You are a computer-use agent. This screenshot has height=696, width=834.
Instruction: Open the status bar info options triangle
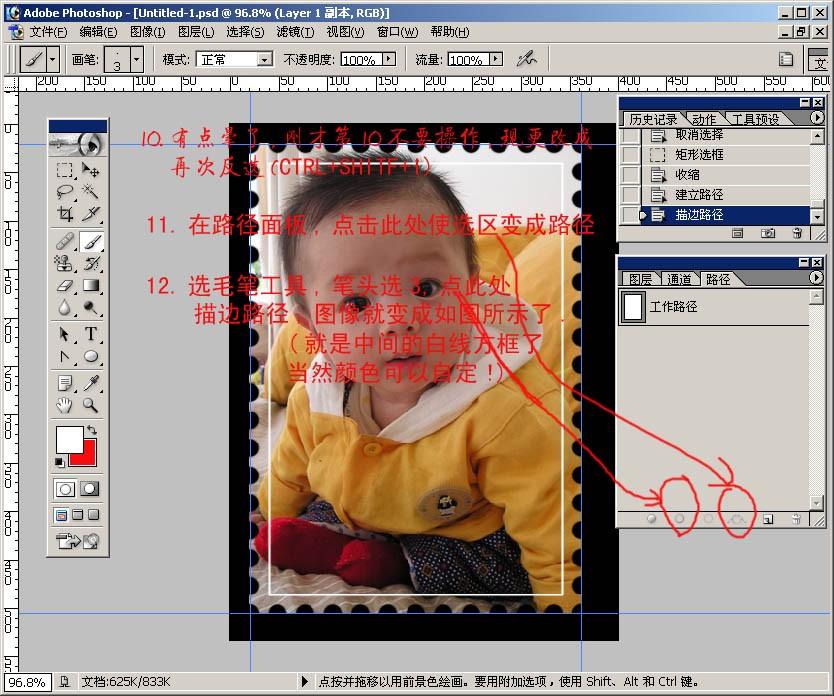(x=304, y=681)
